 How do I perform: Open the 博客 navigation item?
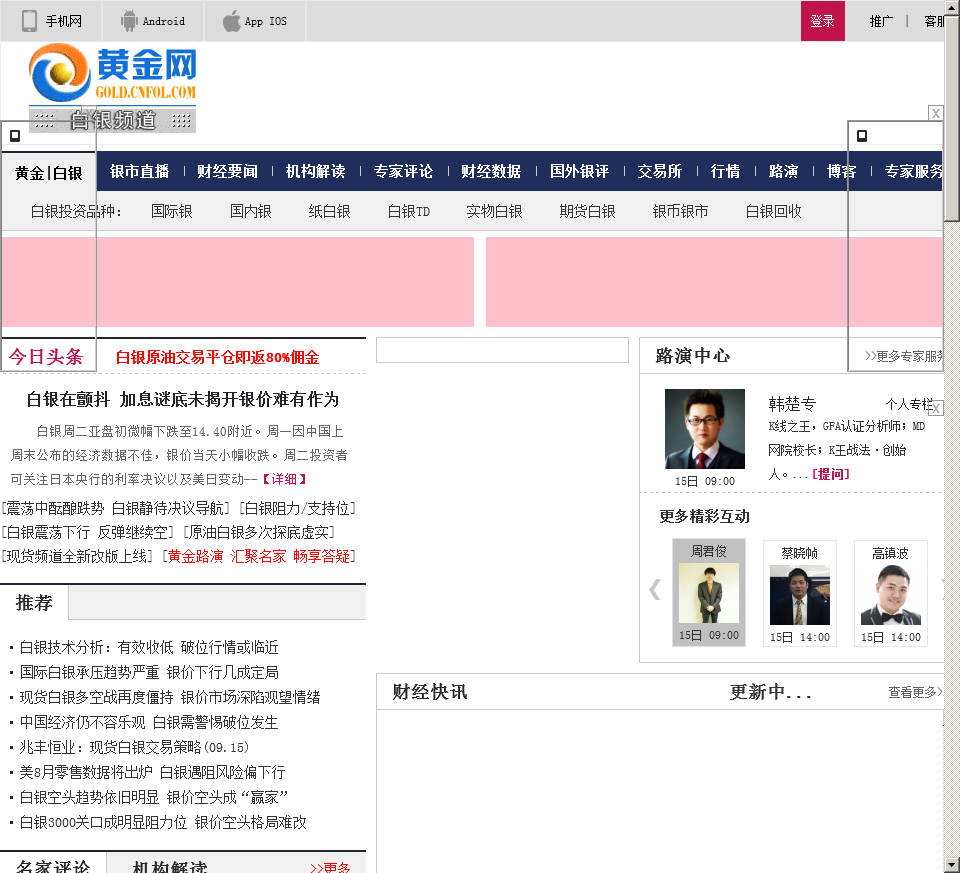coord(841,171)
